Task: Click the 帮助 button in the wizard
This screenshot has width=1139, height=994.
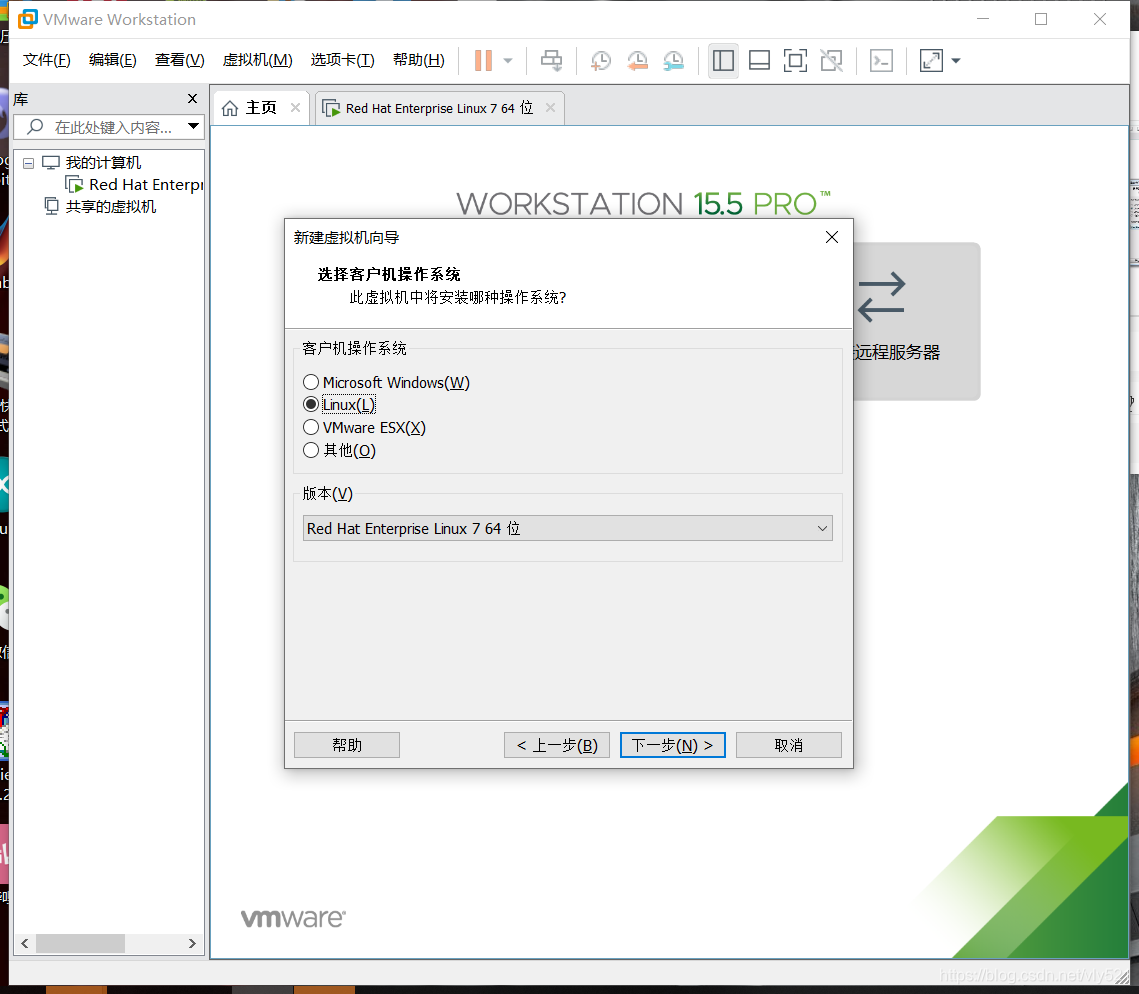Action: [346, 745]
